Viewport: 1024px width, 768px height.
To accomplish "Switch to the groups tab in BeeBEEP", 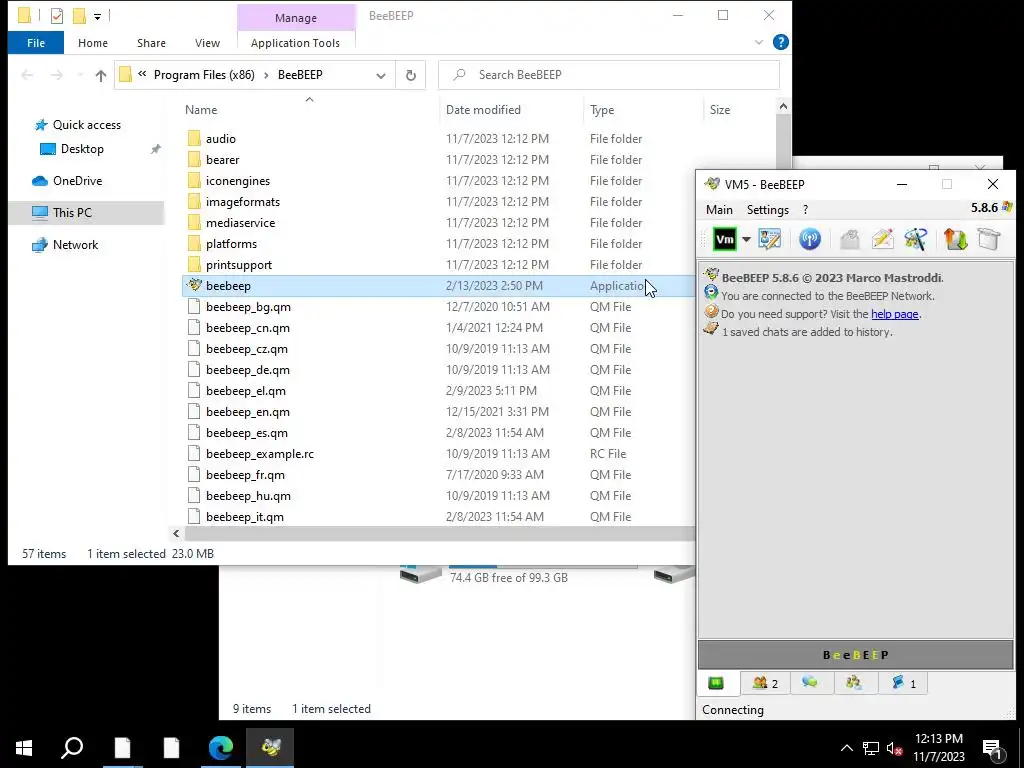I will [854, 682].
